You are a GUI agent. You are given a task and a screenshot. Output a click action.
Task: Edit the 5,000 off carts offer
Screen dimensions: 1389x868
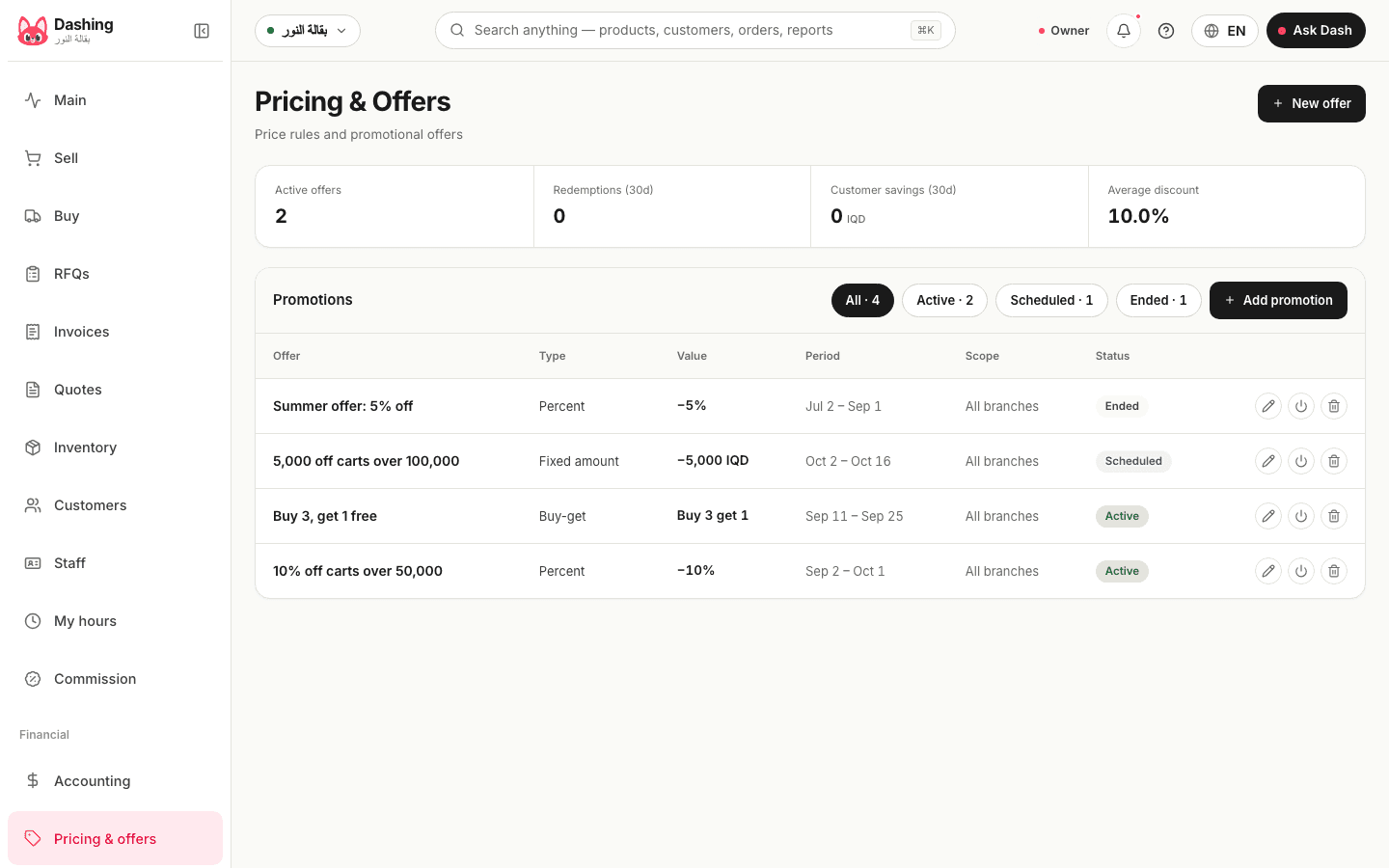tap(1268, 461)
